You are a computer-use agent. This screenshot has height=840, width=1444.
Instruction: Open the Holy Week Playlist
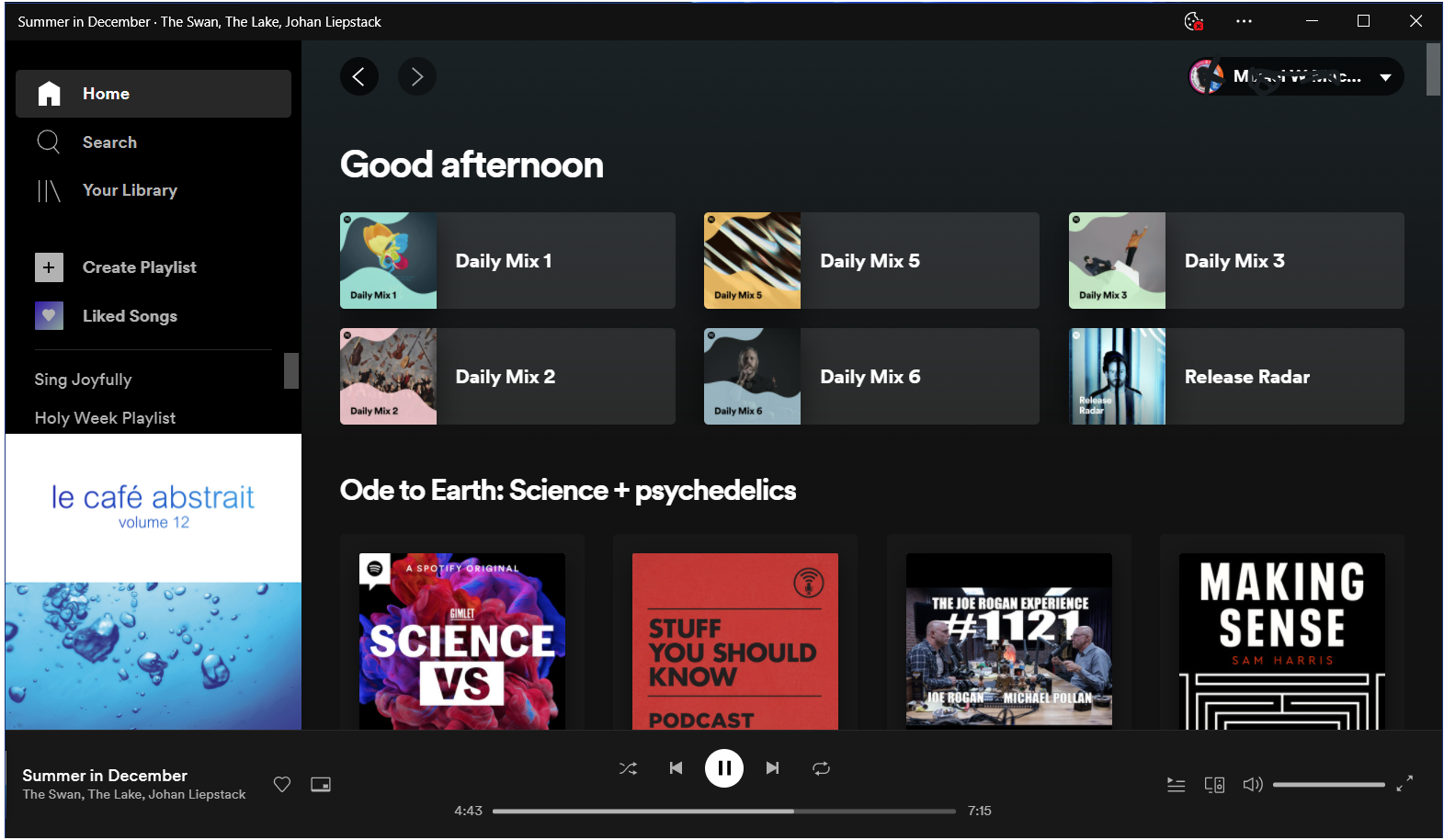click(x=105, y=418)
